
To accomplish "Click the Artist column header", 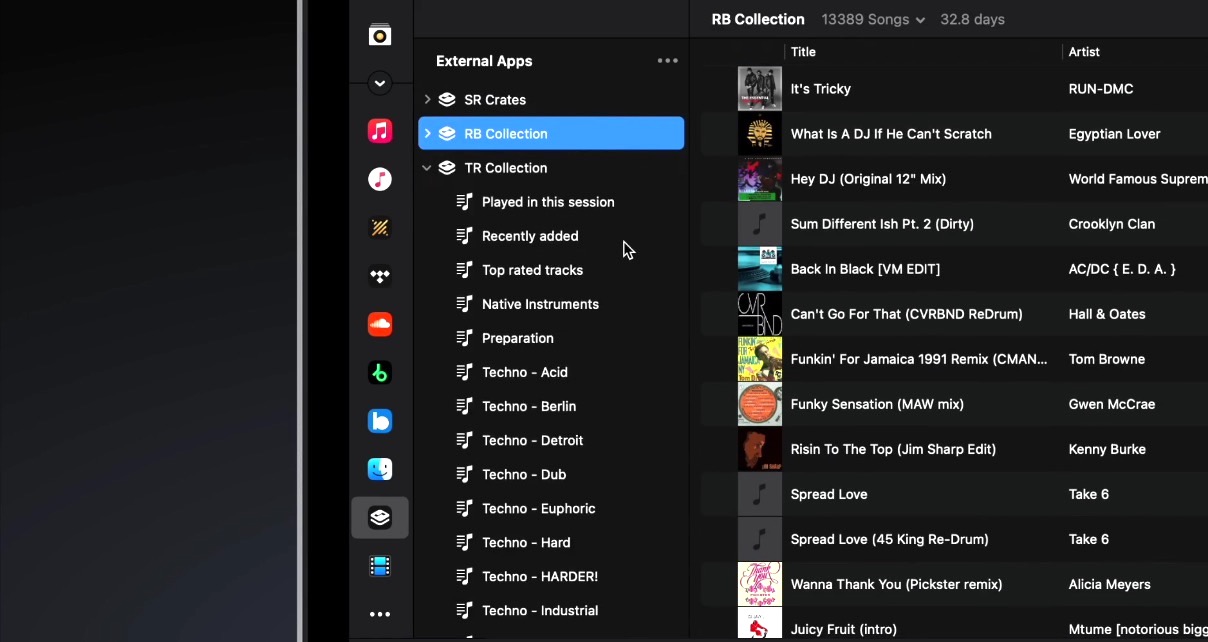I will click(1084, 52).
